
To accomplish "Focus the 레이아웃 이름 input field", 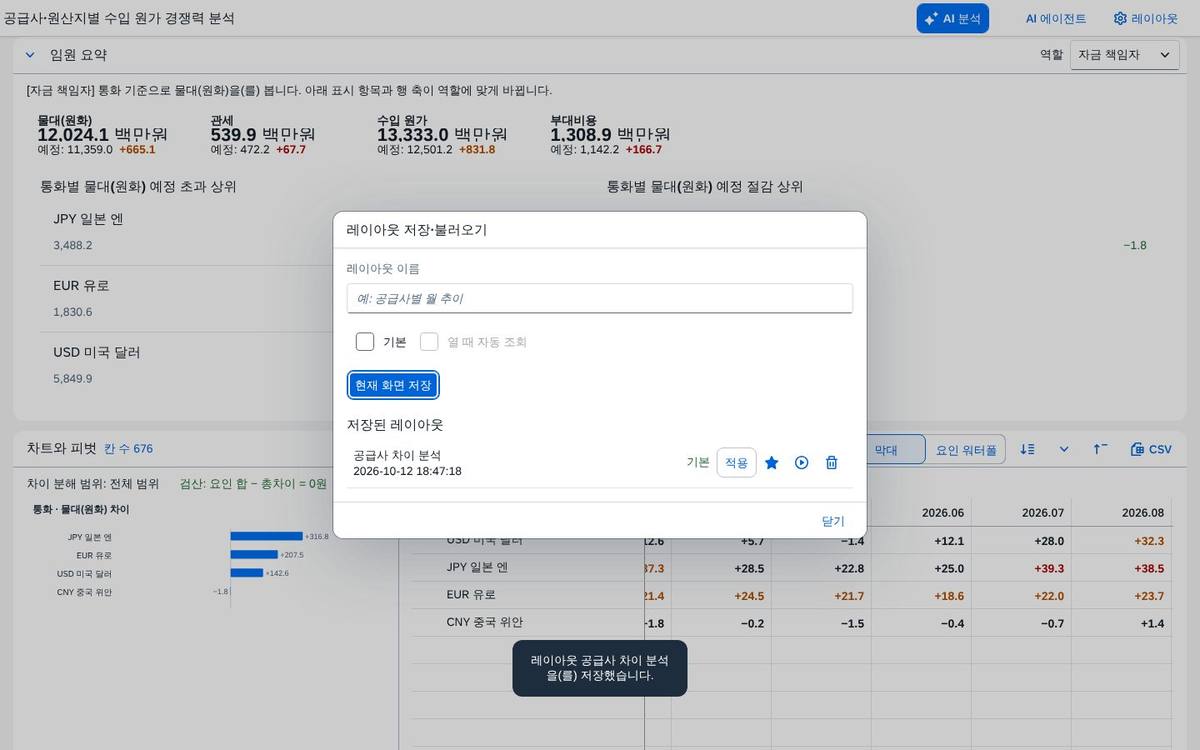I will pos(600,298).
